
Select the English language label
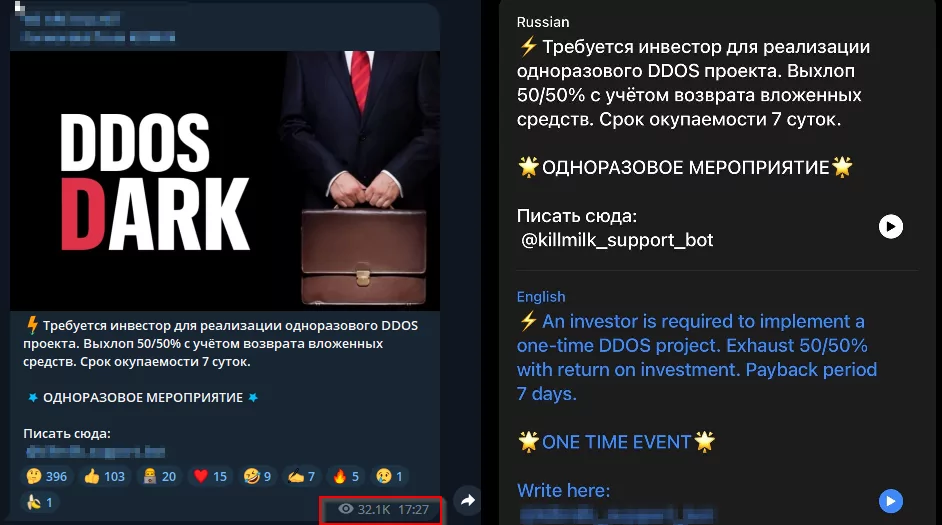tap(541, 297)
